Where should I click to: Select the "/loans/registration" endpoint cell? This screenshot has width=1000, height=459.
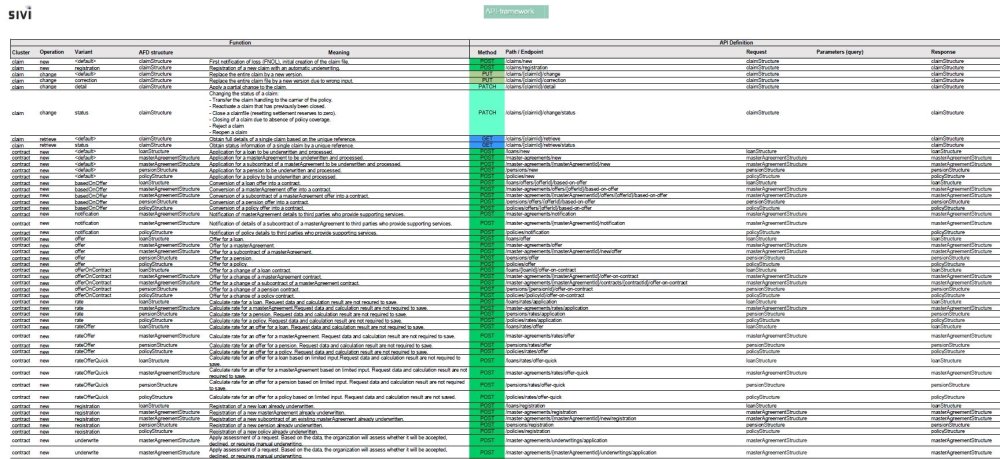click(x=624, y=406)
